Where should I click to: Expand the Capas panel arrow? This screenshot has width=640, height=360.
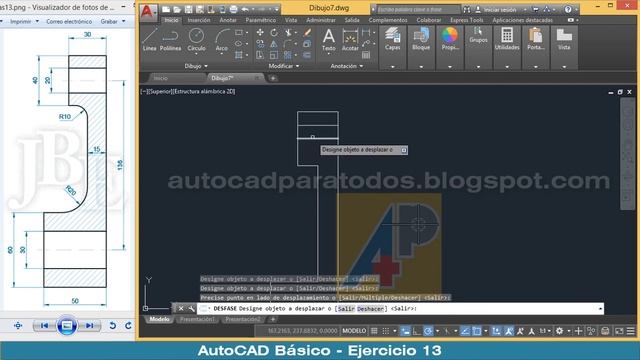coord(392,67)
